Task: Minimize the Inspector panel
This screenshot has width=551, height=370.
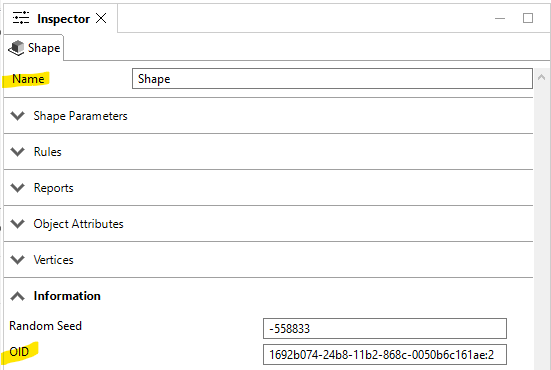Action: coord(500,18)
